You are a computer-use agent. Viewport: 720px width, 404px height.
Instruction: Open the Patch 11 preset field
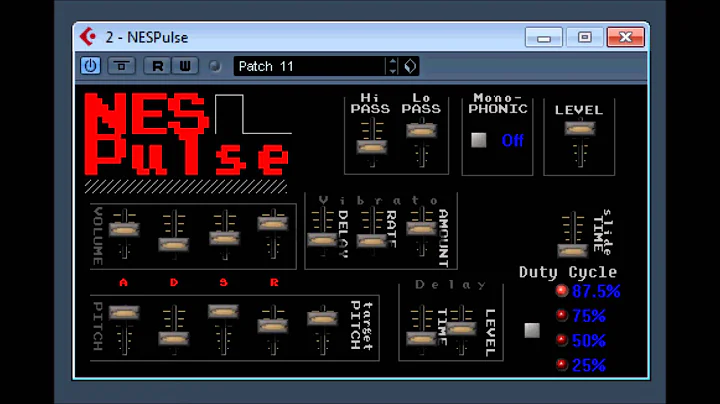pyautogui.click(x=310, y=66)
